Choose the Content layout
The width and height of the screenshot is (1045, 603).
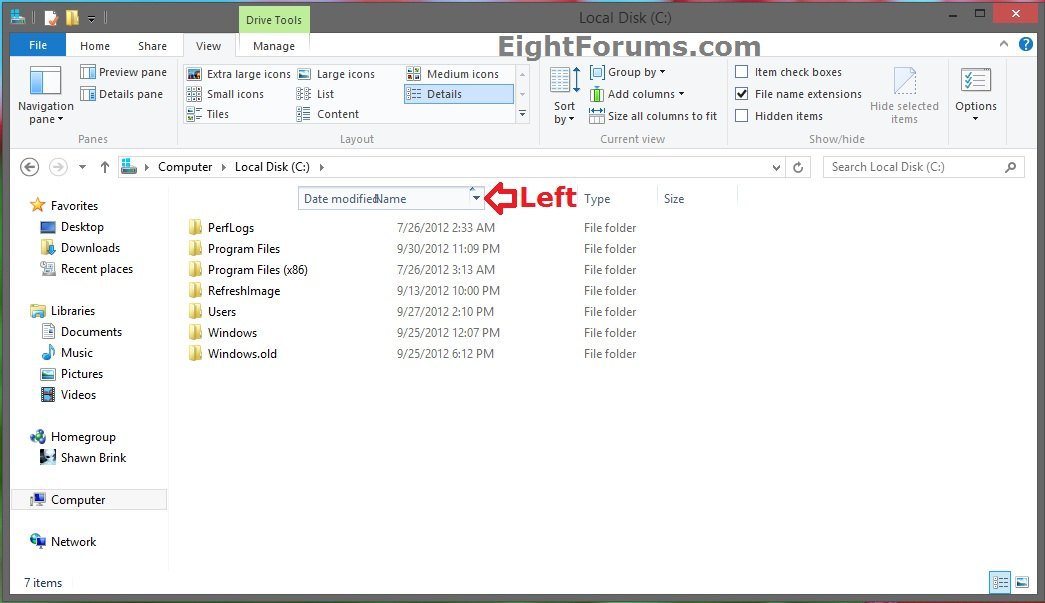point(328,114)
